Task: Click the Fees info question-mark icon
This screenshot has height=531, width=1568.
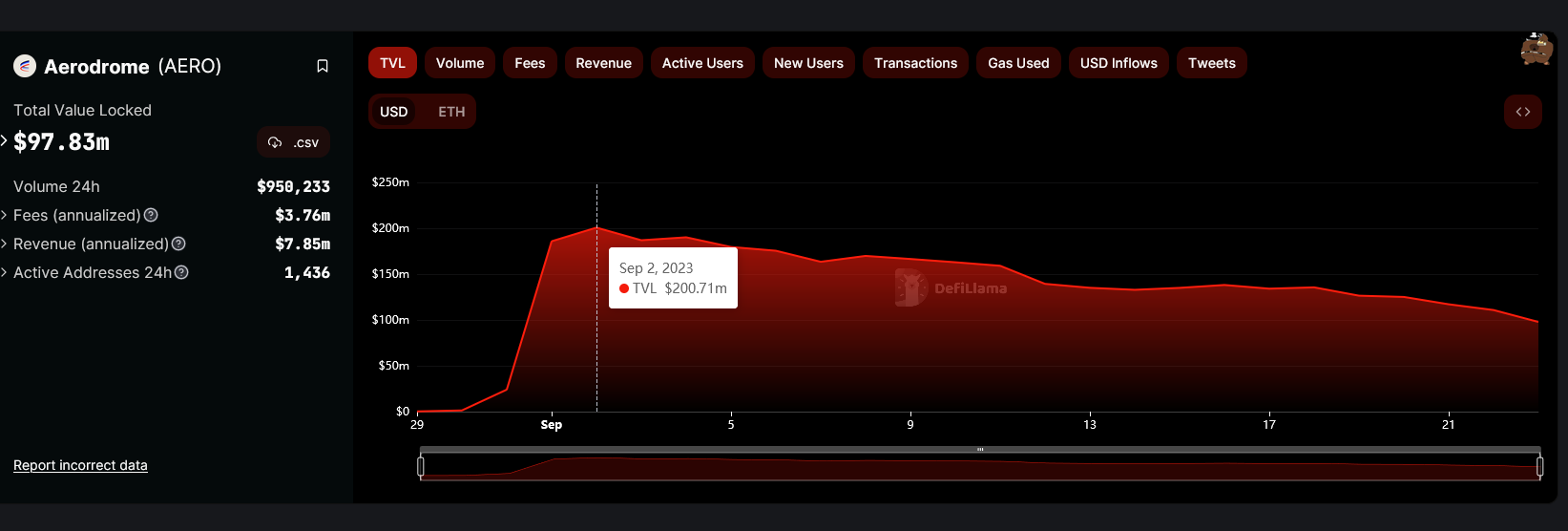Action: pos(151,216)
